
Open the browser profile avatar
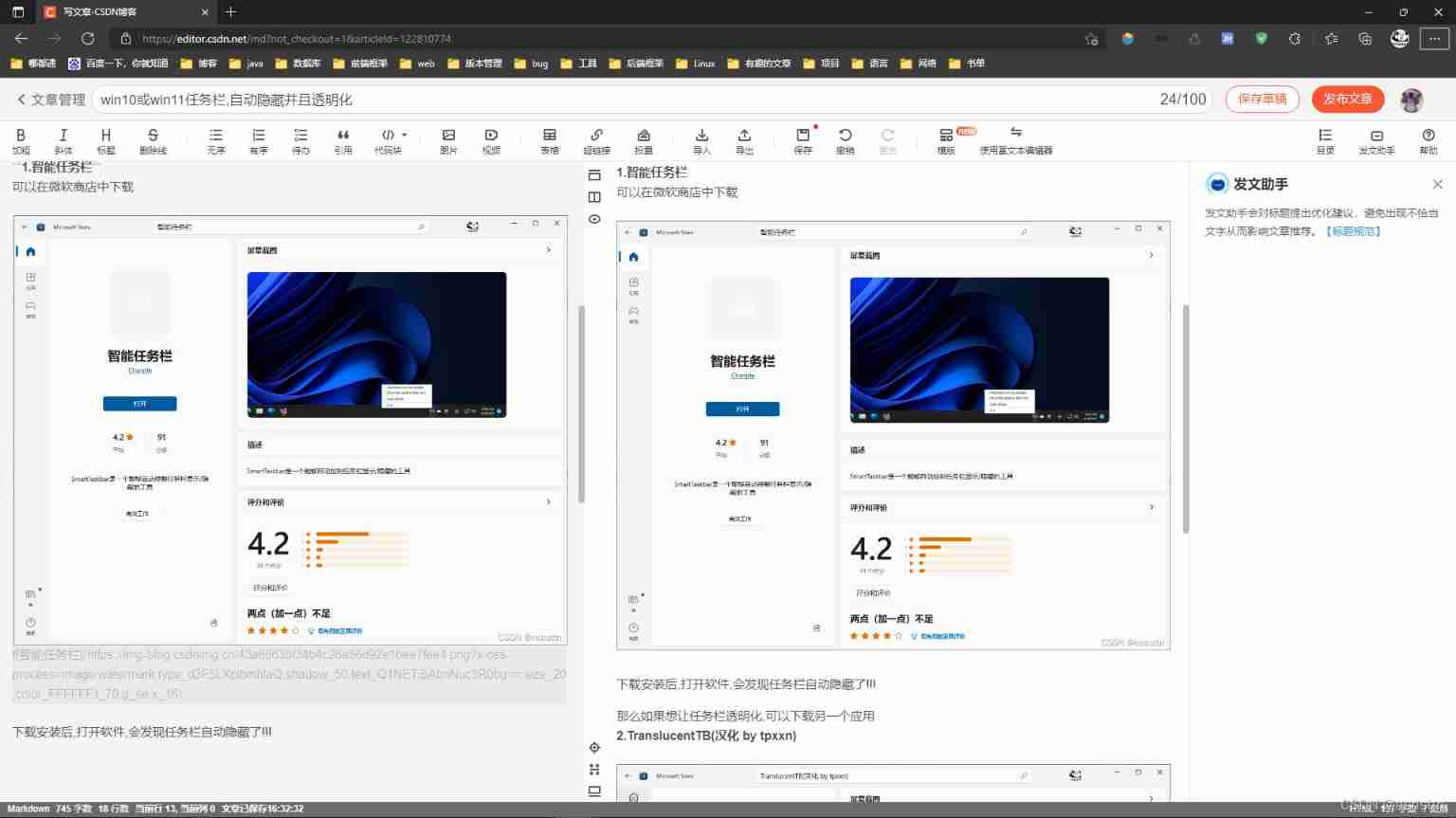pos(1399,39)
